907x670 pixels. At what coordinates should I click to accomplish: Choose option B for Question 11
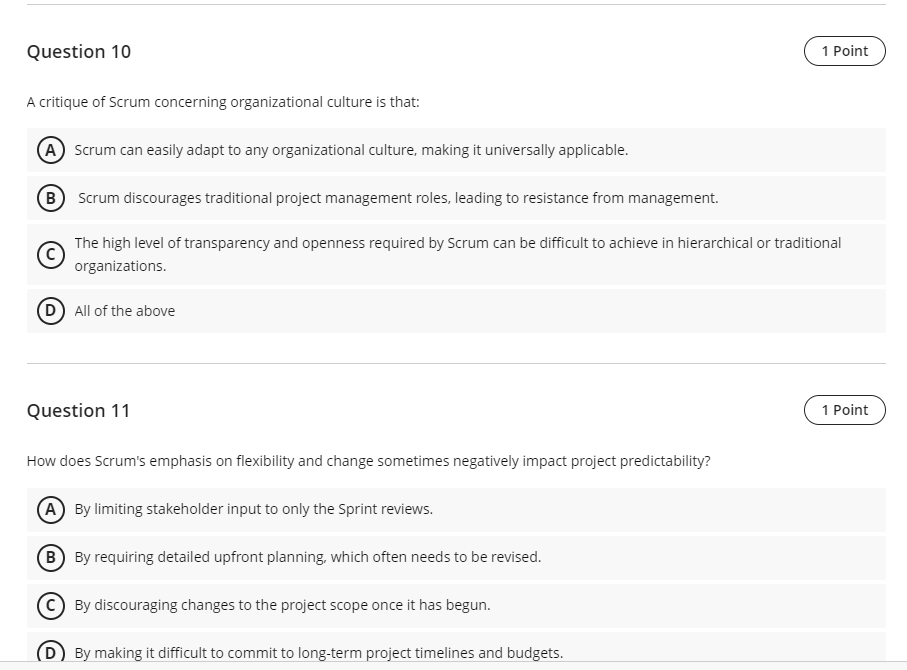50,556
